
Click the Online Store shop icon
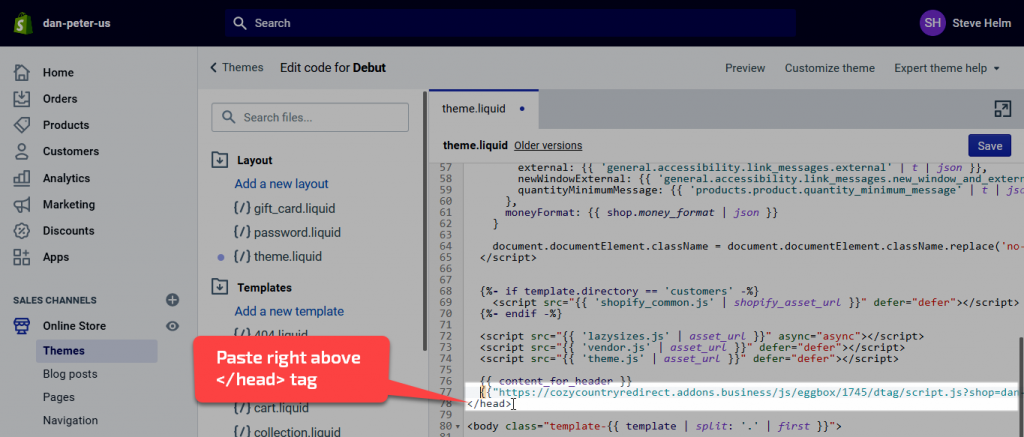(x=22, y=326)
